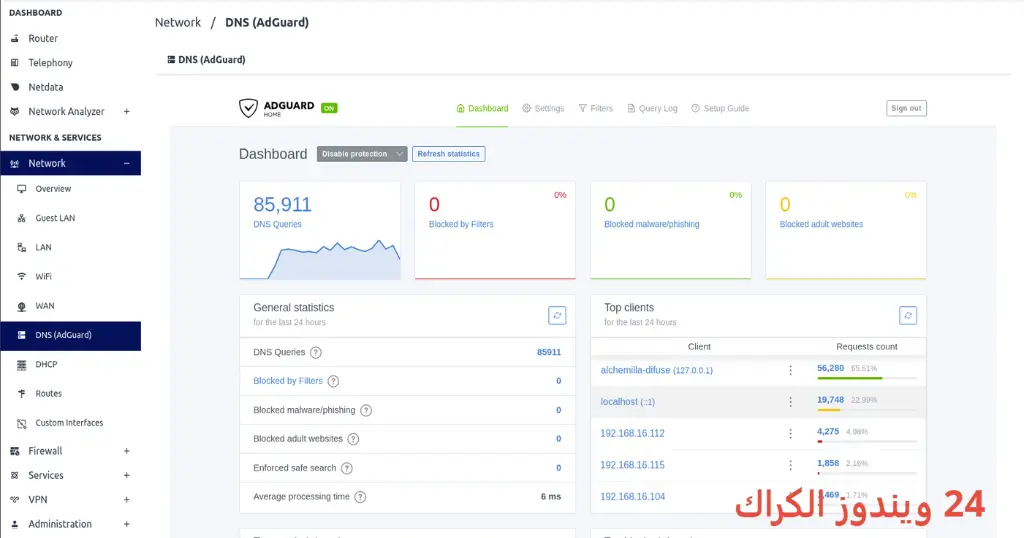The height and width of the screenshot is (538, 1024).
Task: Open the LAN page
Action: pos(43,247)
